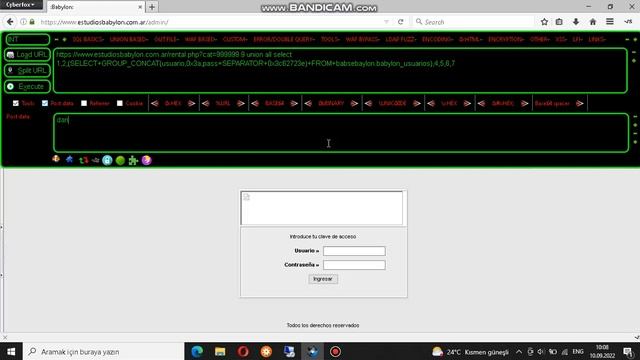The width and height of the screenshot is (640, 360).
Task: Open the SQL BASICS dropdown menu
Action: (88, 40)
